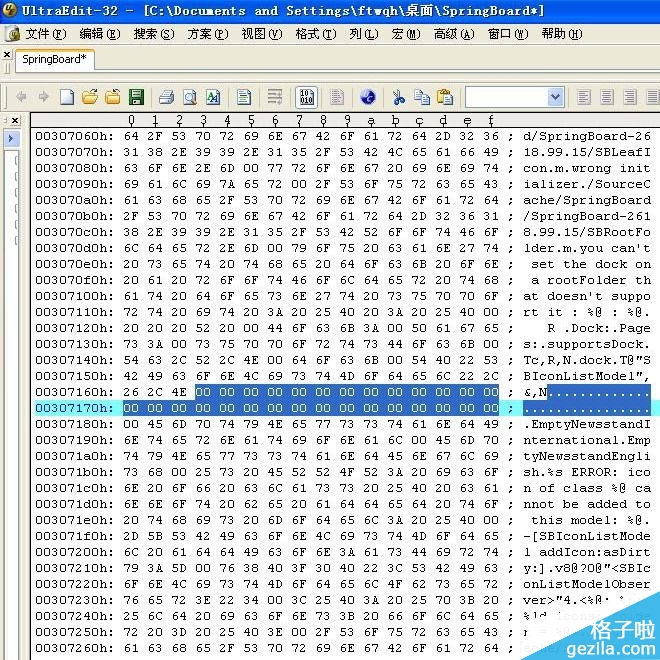
Task: Click offset 00307260h address
Action: point(74,648)
